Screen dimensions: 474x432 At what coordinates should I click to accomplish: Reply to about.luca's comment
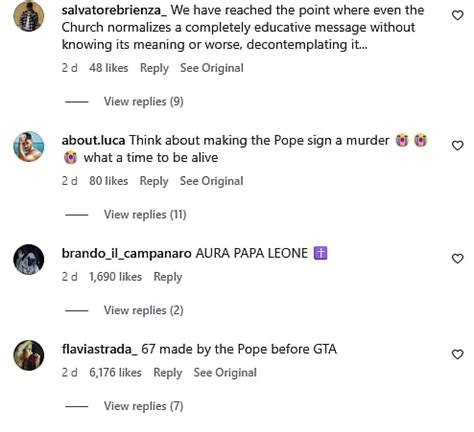154,181
